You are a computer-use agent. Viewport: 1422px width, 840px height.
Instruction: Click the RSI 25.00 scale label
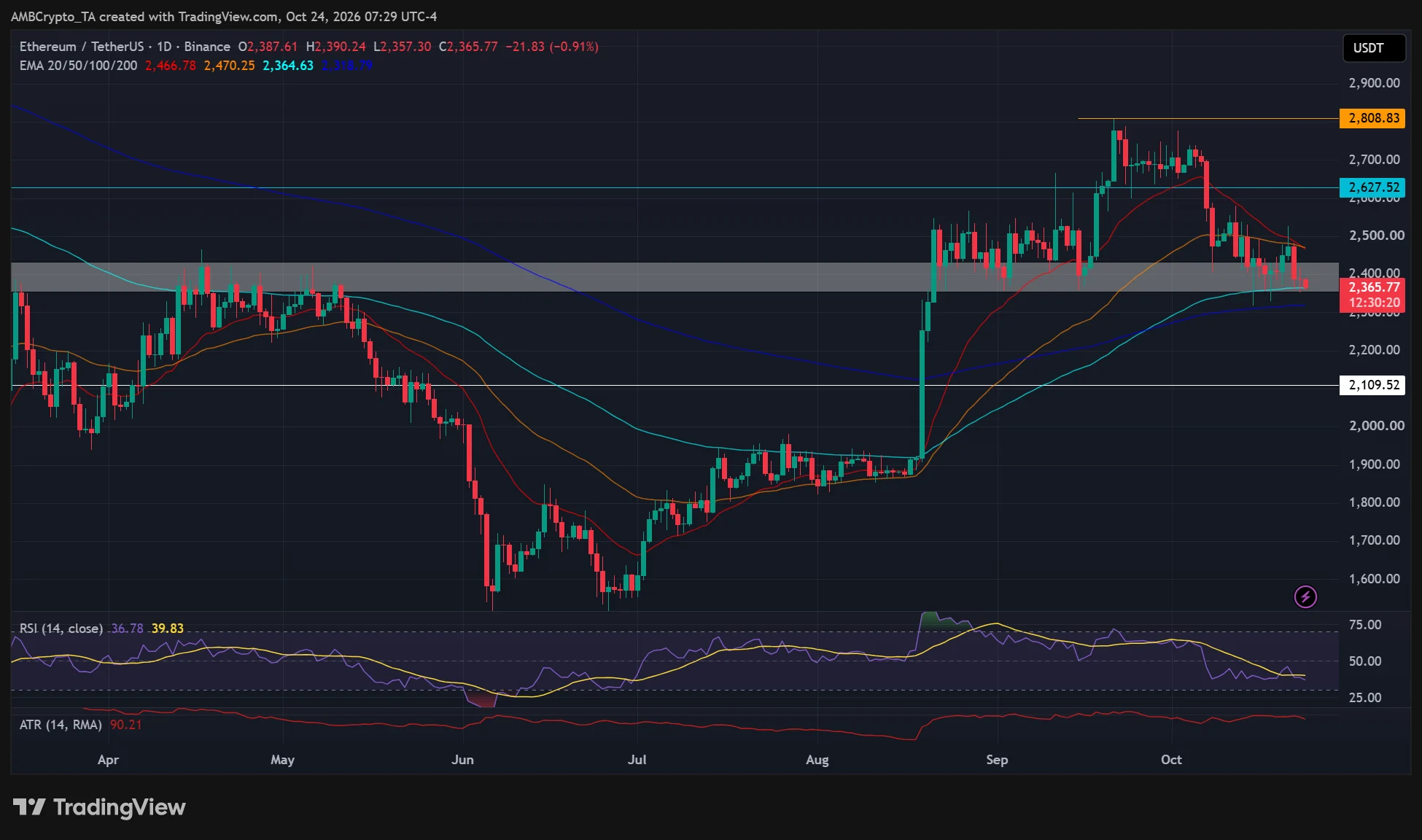[x=1365, y=698]
